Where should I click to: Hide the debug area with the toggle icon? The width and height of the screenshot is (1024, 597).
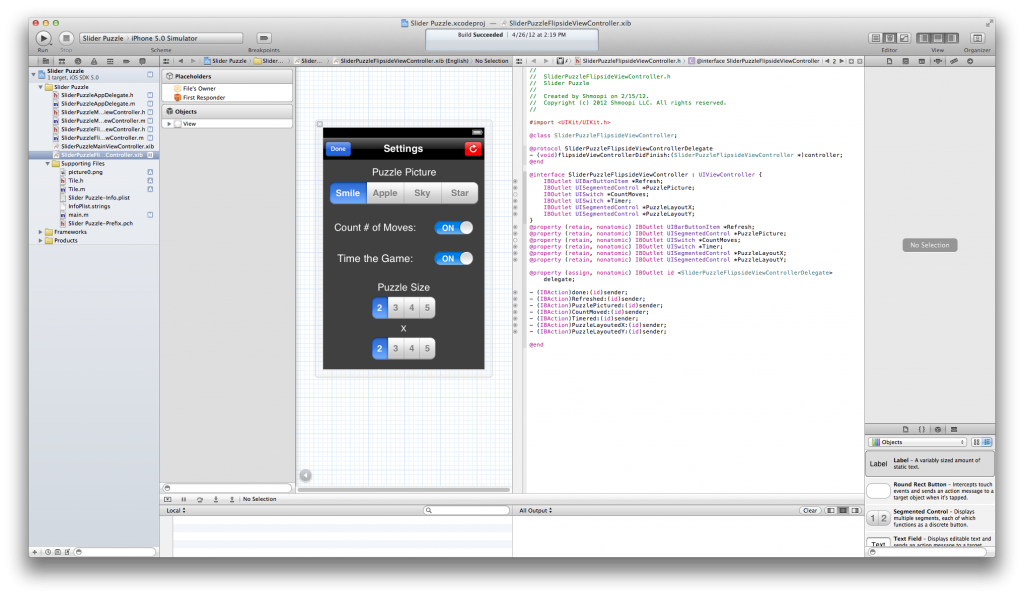coord(168,499)
